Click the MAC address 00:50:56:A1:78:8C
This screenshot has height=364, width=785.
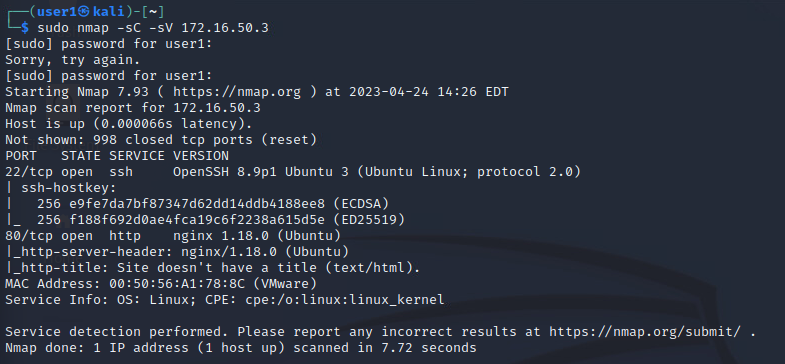click(x=177, y=284)
